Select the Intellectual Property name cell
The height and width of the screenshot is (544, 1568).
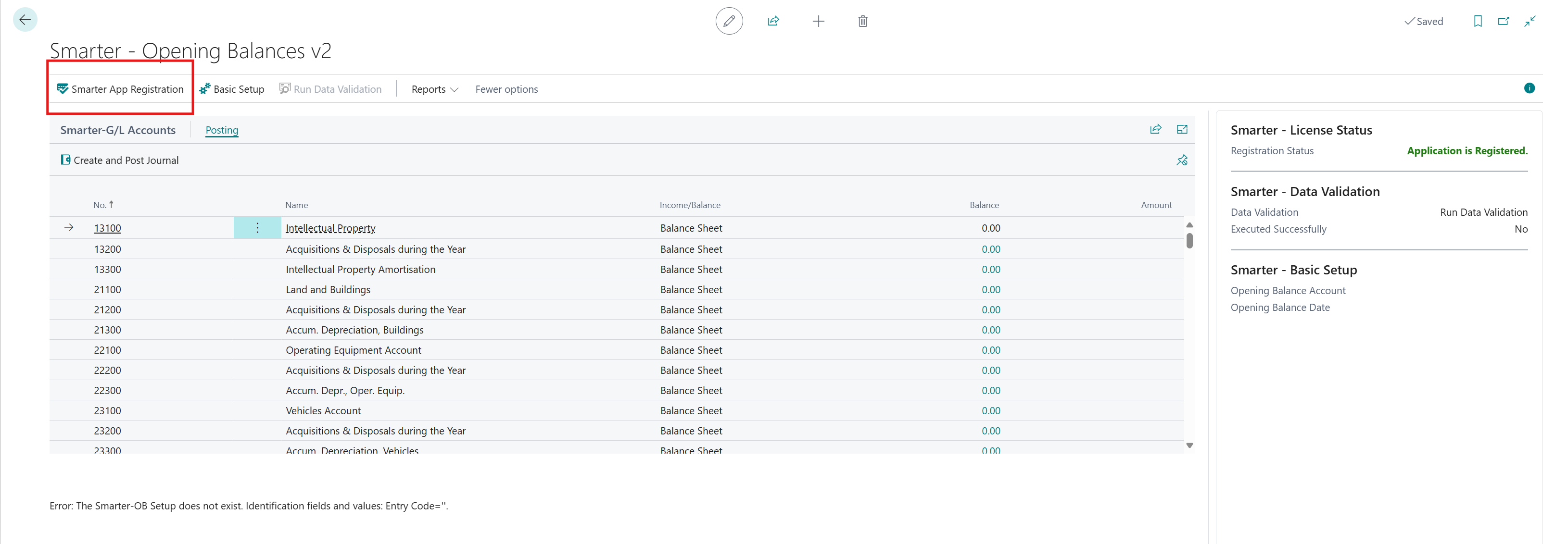330,228
